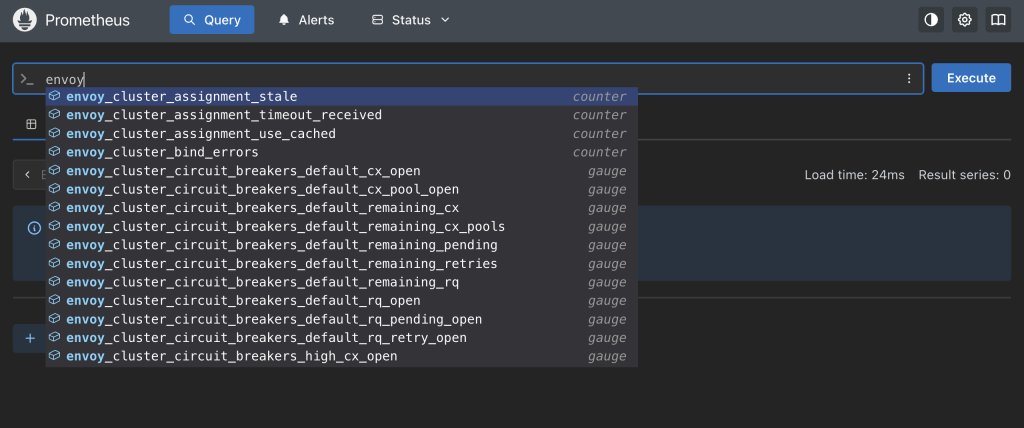Pick envoy_cluster_circuit_breakers_default_remaining_retries suggestion
1024x428 pixels.
(x=342, y=264)
